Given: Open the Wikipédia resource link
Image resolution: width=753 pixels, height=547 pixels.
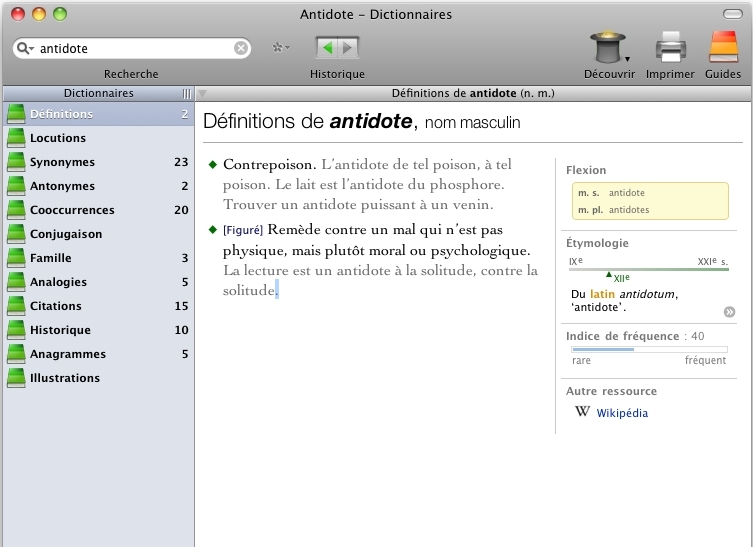Looking at the screenshot, I should pos(622,413).
